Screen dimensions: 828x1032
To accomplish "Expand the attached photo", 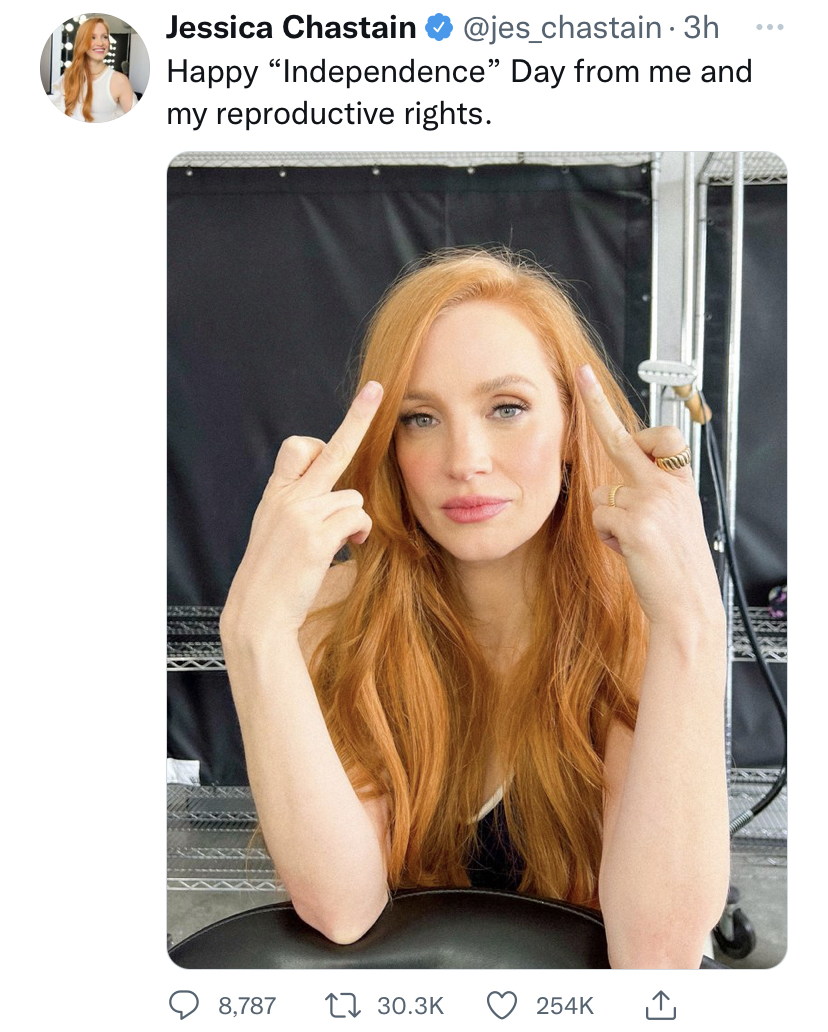I will coord(477,560).
